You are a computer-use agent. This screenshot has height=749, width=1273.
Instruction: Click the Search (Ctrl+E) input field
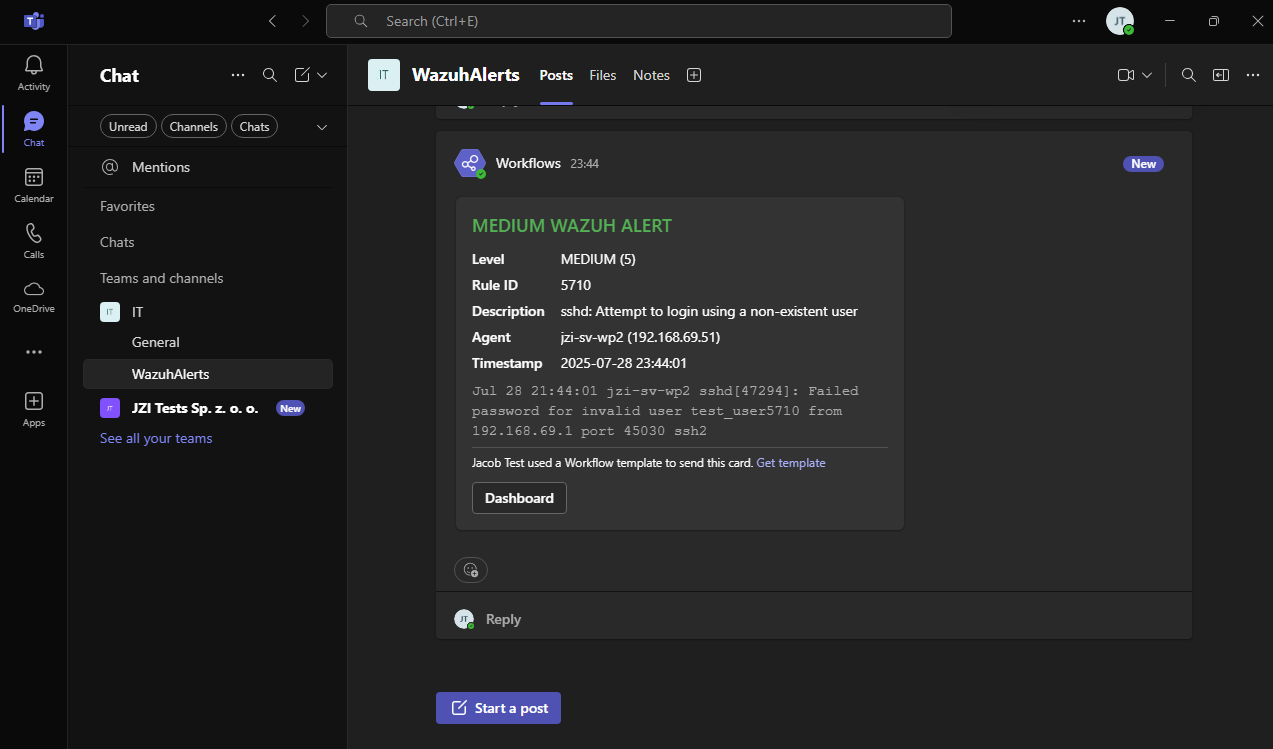639,21
